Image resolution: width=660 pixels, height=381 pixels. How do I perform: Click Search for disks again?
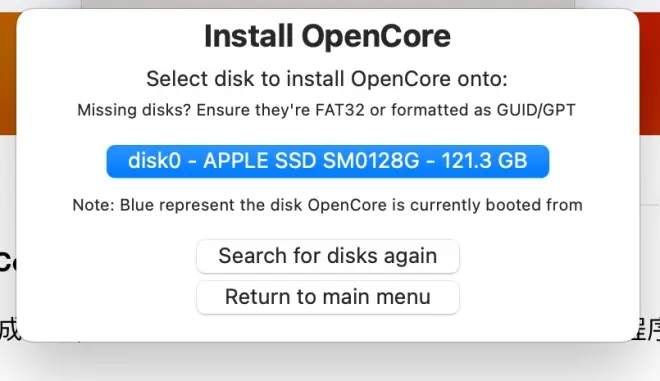[x=327, y=256]
